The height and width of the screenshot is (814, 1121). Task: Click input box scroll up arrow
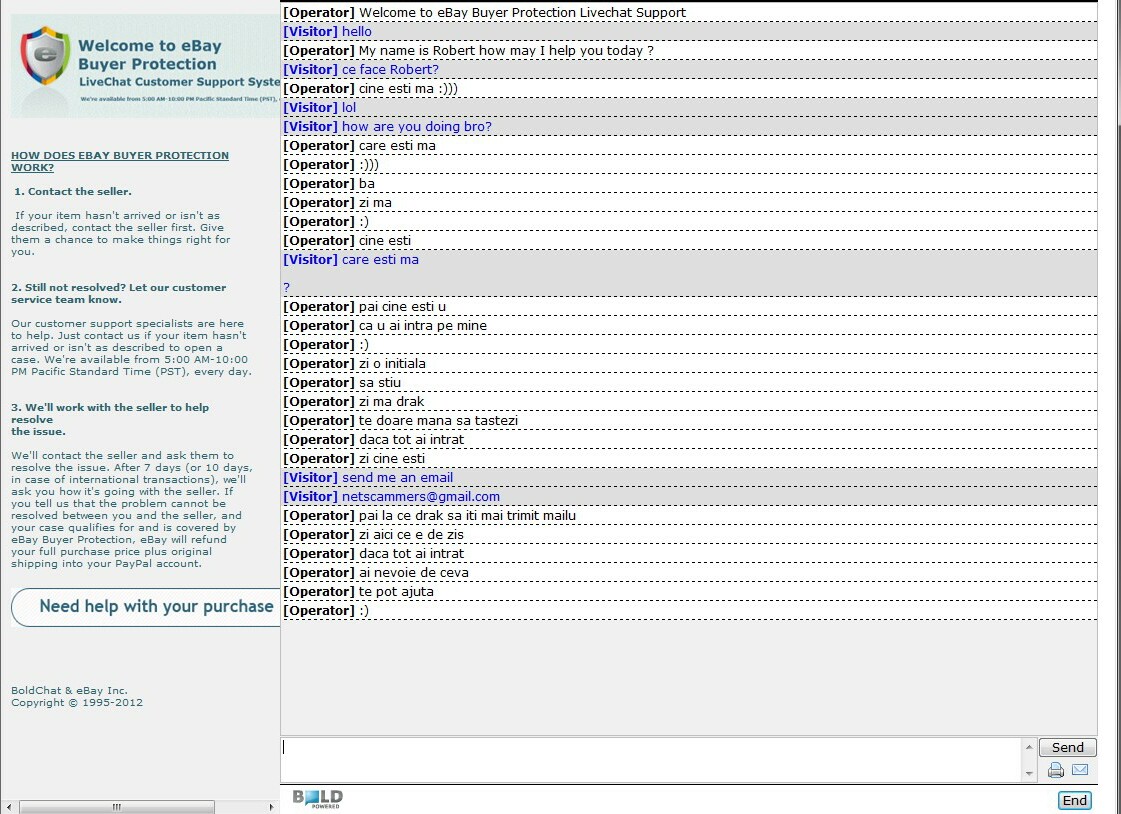(1029, 747)
